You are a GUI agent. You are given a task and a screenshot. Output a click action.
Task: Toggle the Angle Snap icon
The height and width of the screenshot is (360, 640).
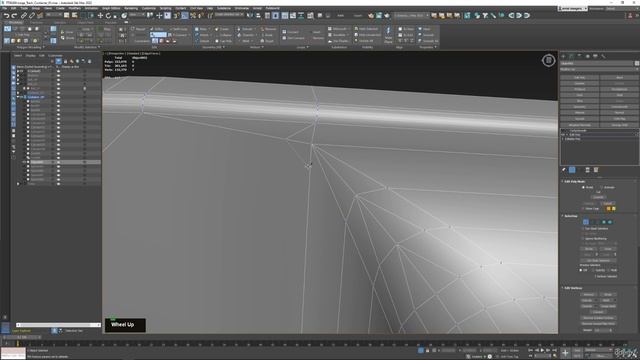click(x=185, y=16)
